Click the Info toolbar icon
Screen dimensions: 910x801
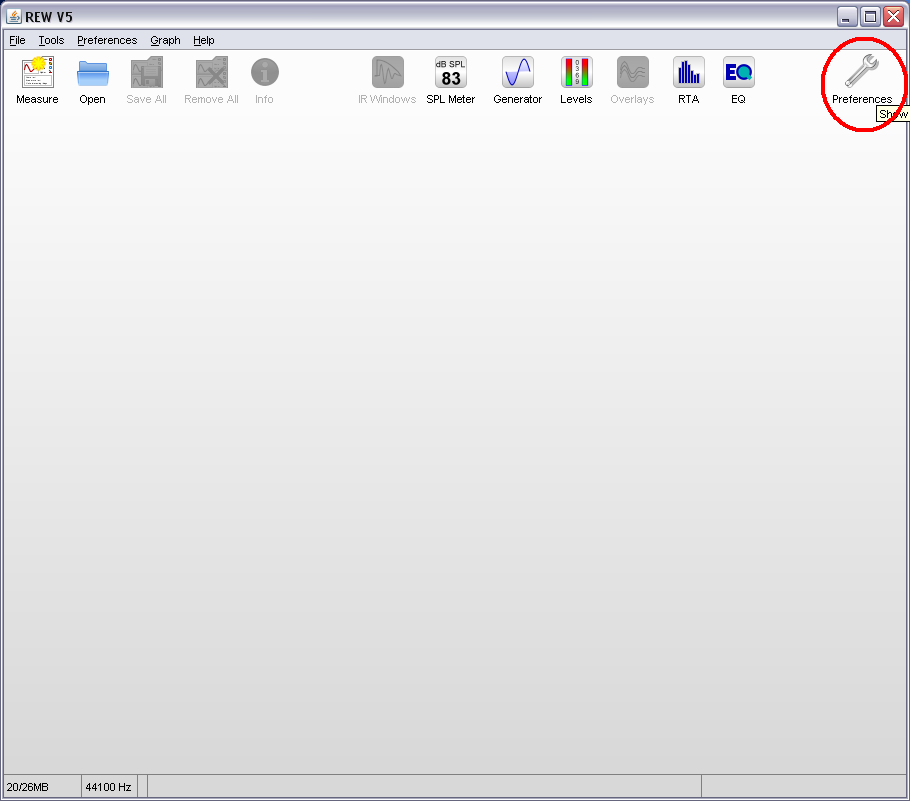(264, 73)
